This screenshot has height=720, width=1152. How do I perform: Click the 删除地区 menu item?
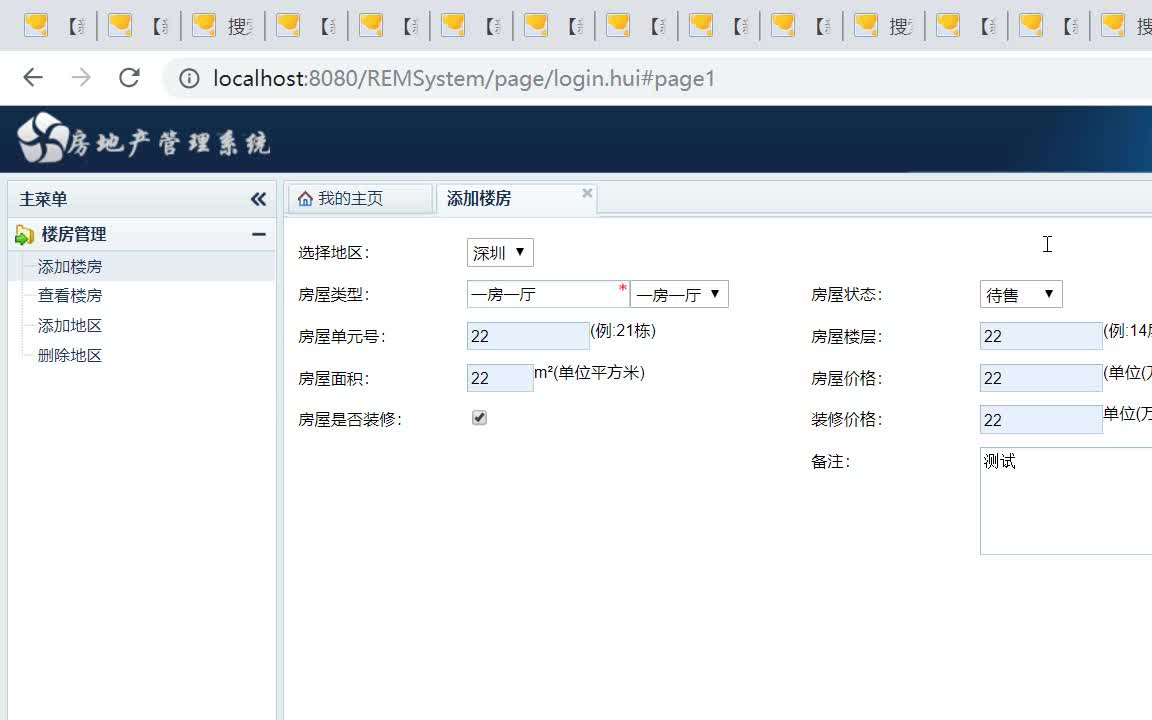pos(69,355)
